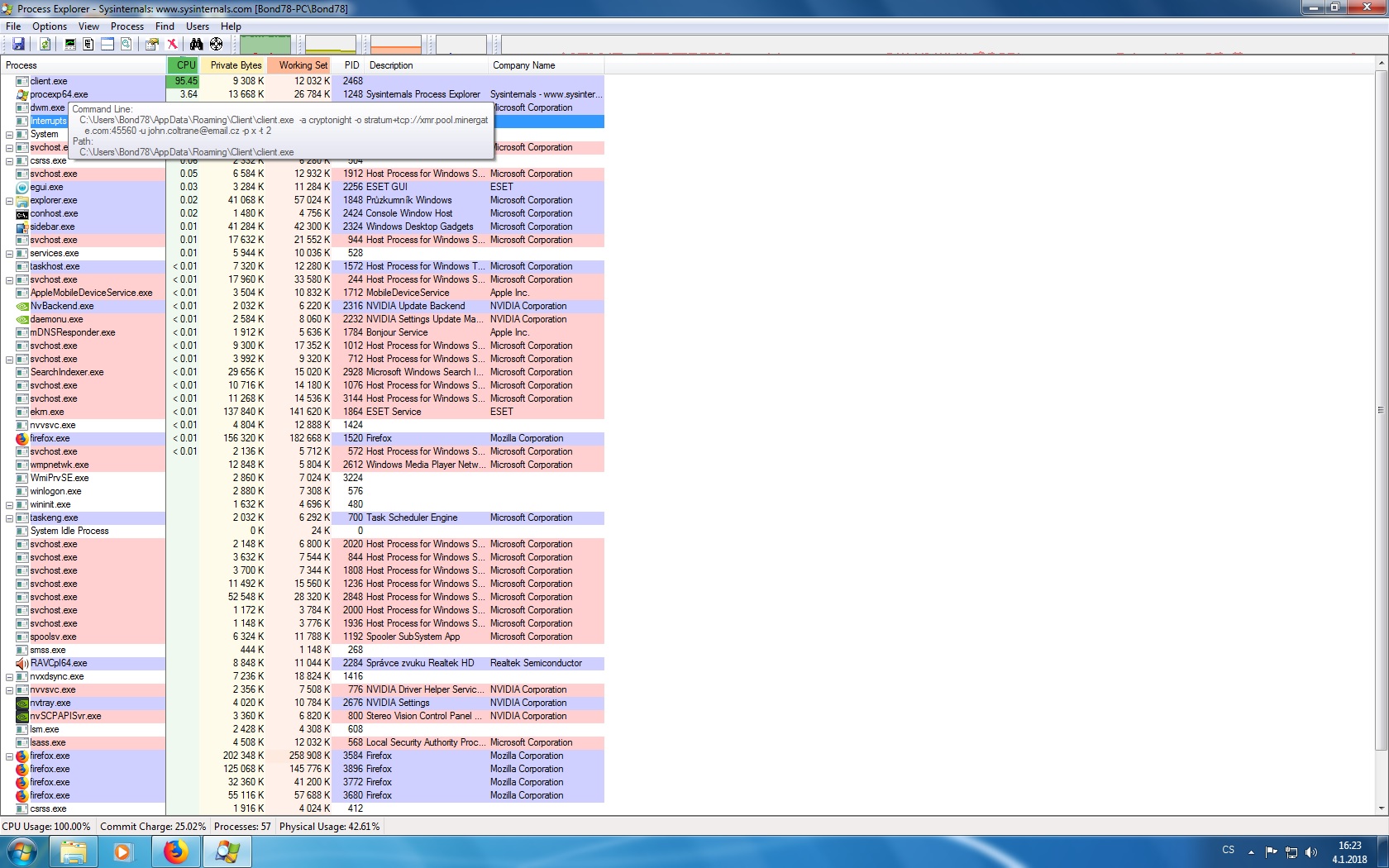Click the egui.exe ESET icon

[22, 187]
